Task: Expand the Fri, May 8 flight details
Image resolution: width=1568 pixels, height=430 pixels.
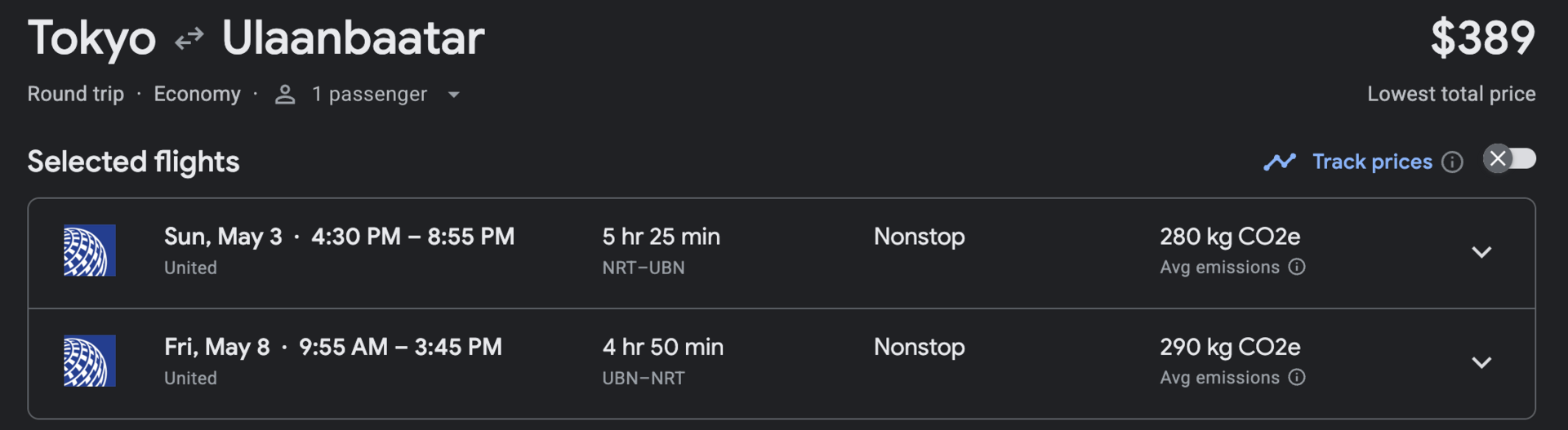Action: pos(1481,362)
